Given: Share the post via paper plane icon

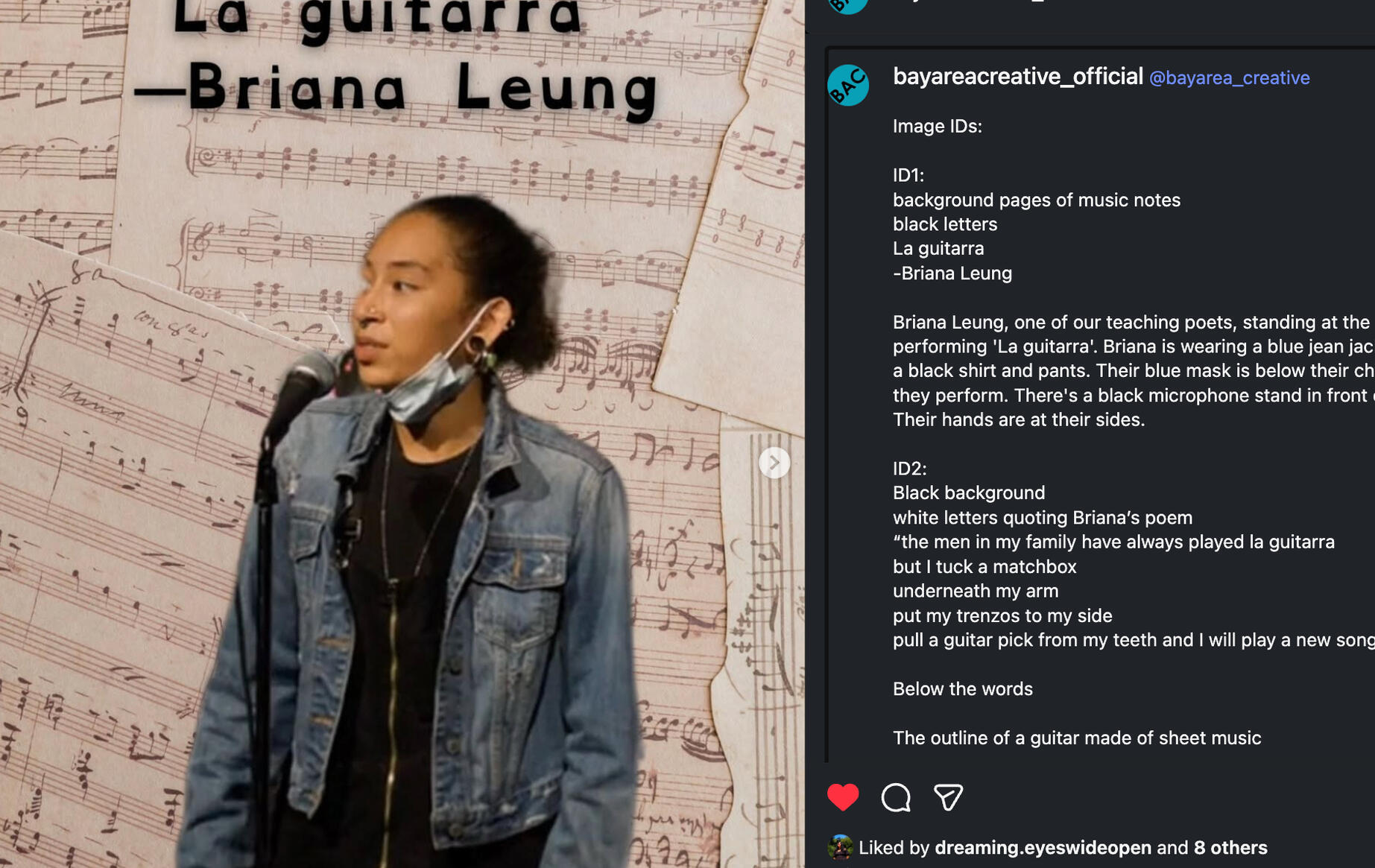Looking at the screenshot, I should (x=948, y=797).
